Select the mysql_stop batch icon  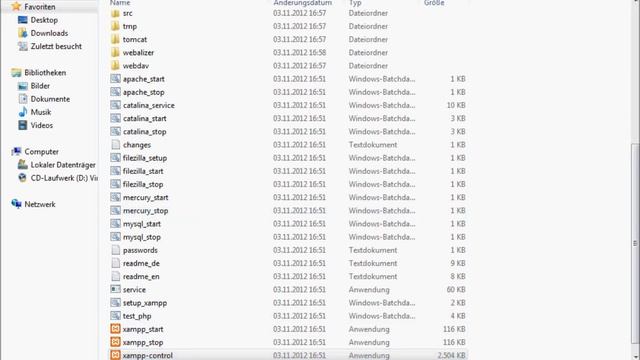point(116,237)
